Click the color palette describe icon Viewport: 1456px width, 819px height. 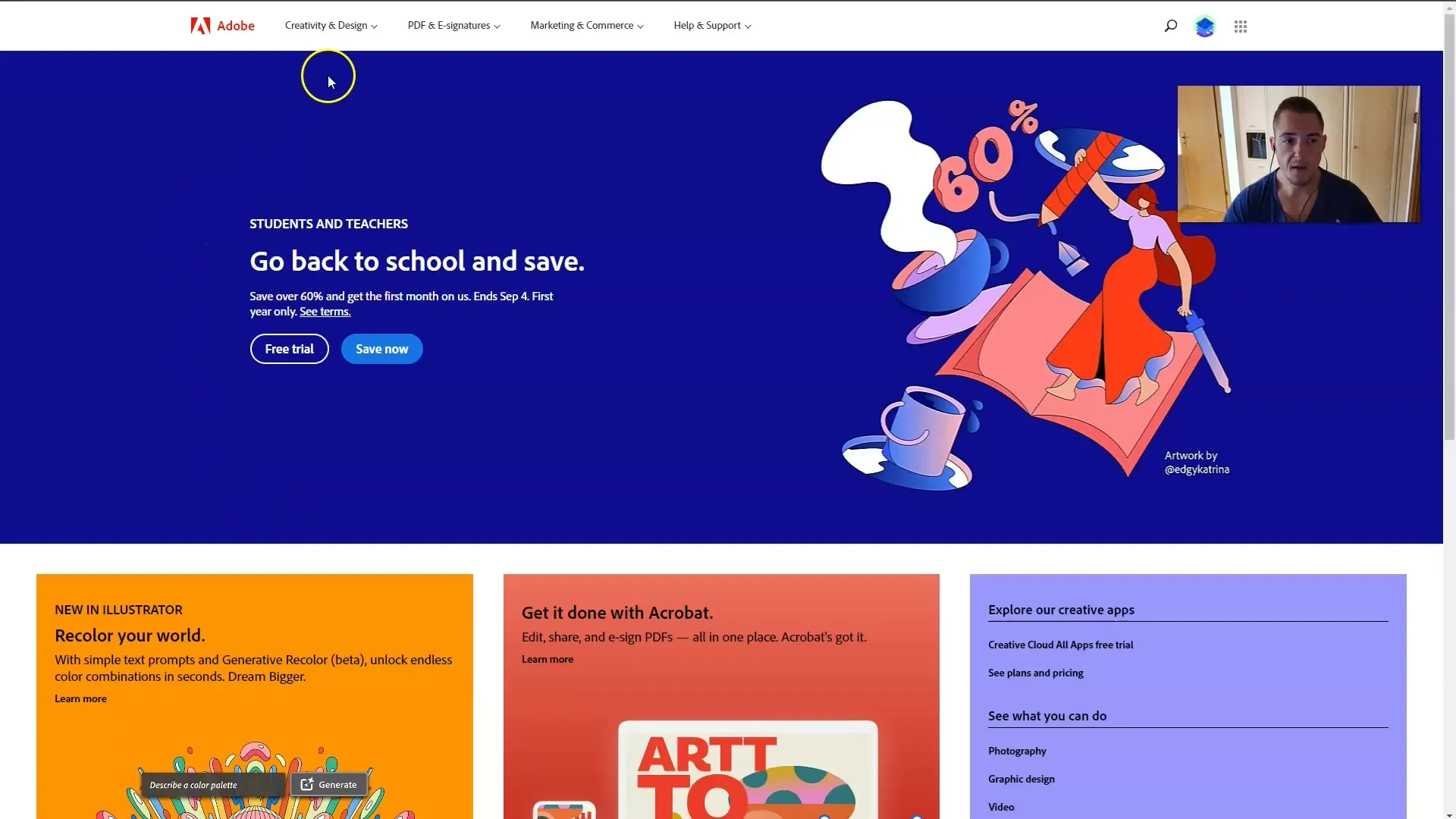click(193, 783)
